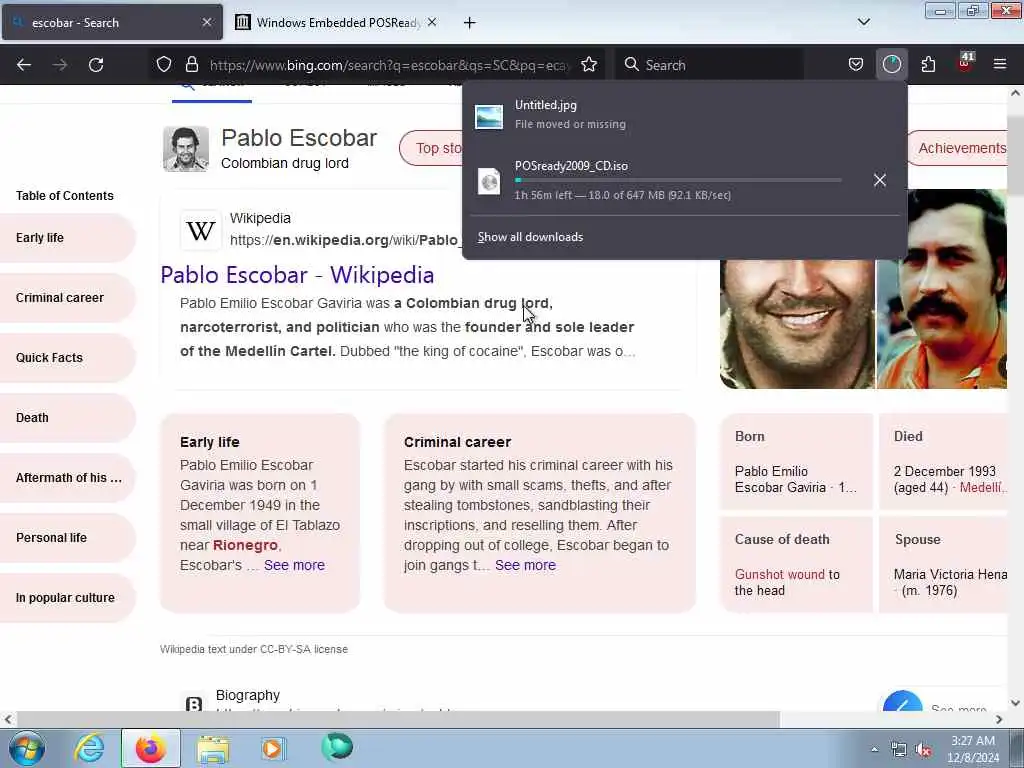Open Windows Media Player from taskbar
1024x768 pixels.
tap(273, 748)
